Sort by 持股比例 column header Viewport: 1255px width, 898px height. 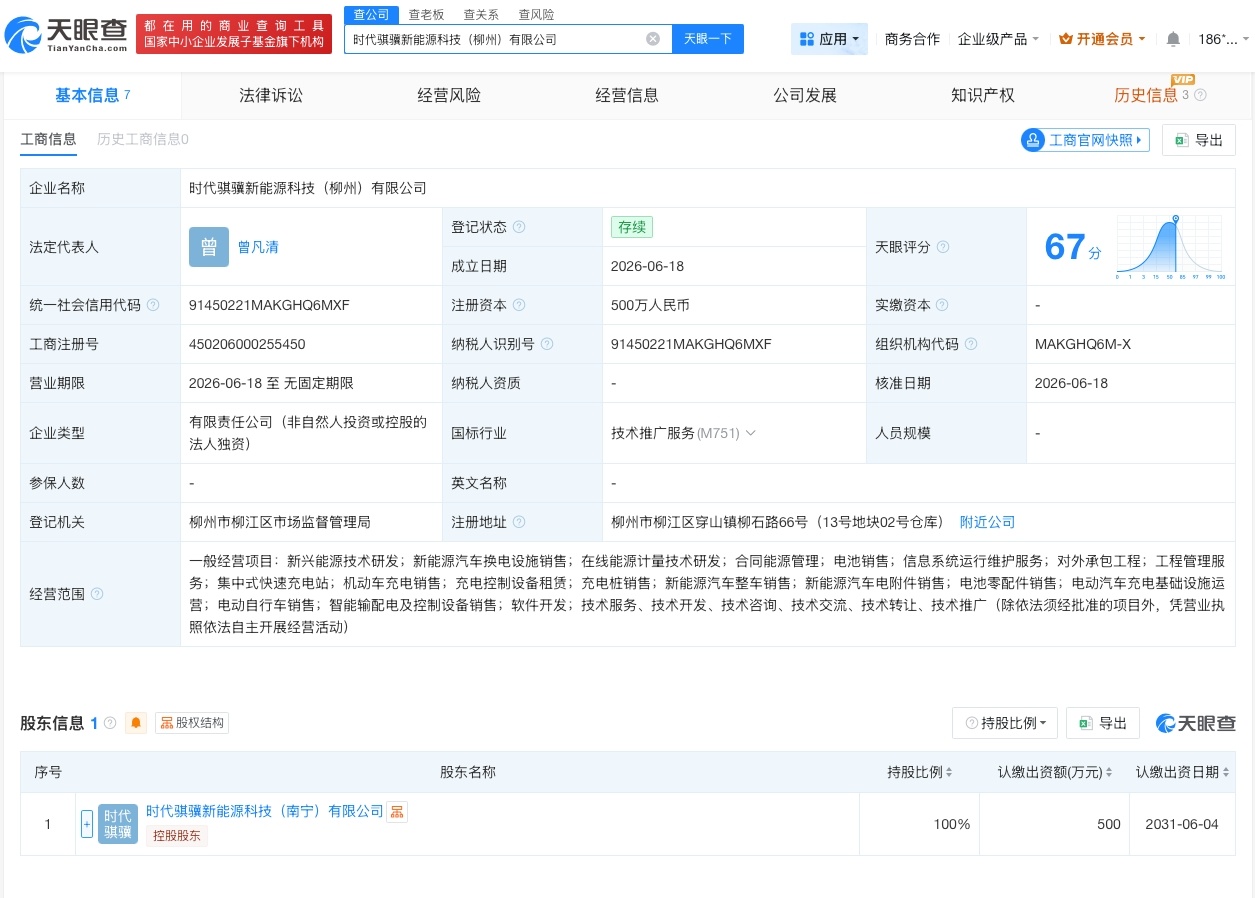(919, 772)
